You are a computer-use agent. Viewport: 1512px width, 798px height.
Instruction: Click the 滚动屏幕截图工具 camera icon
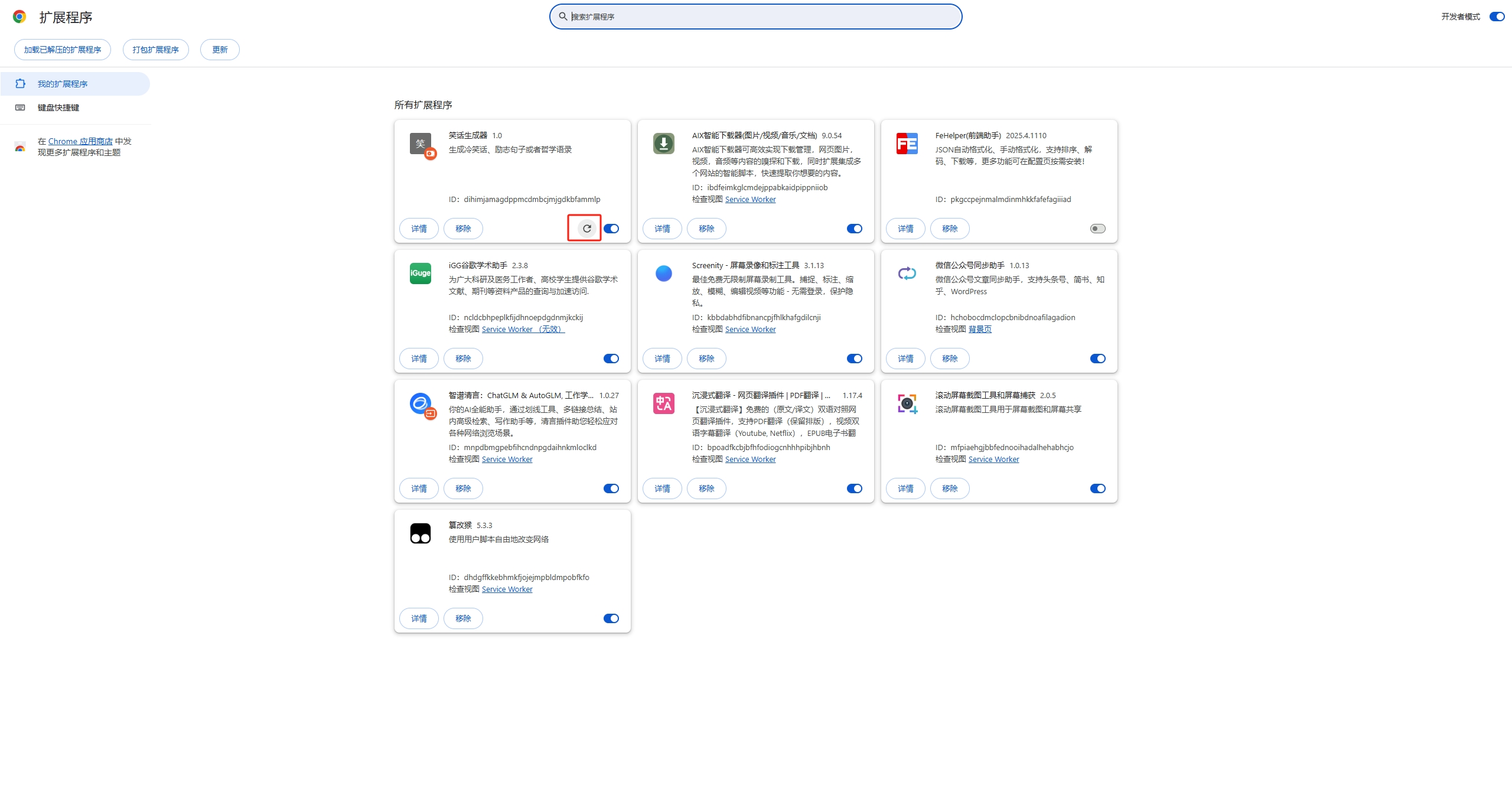(907, 403)
